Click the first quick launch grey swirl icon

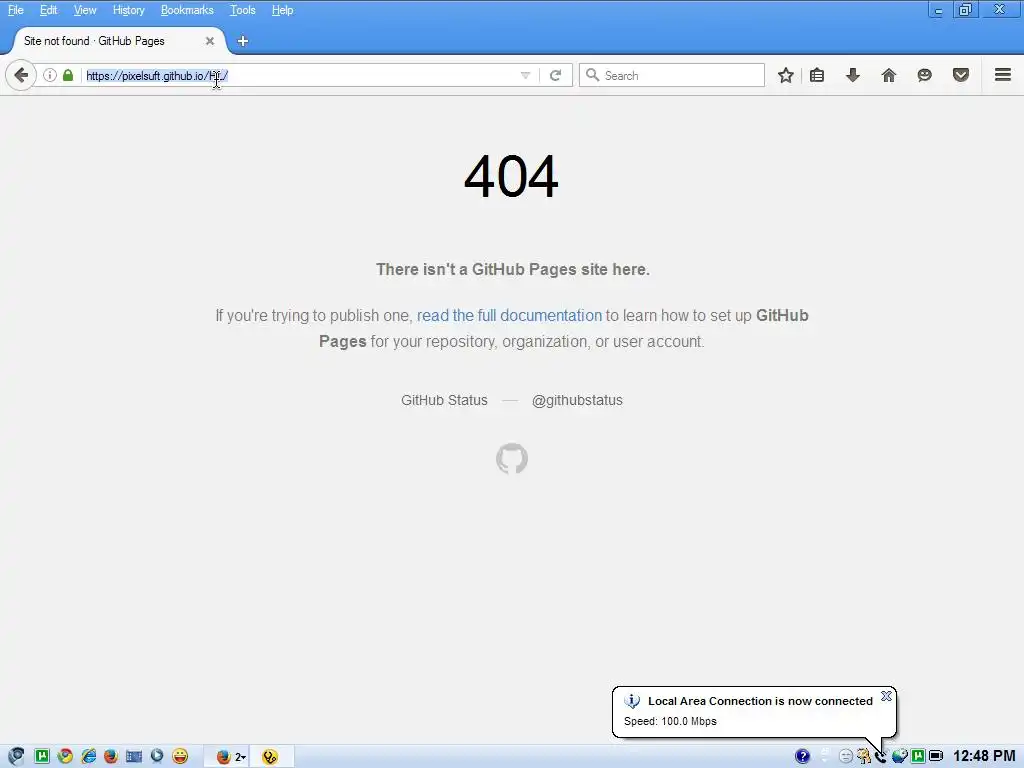pyautogui.click(x=16, y=756)
